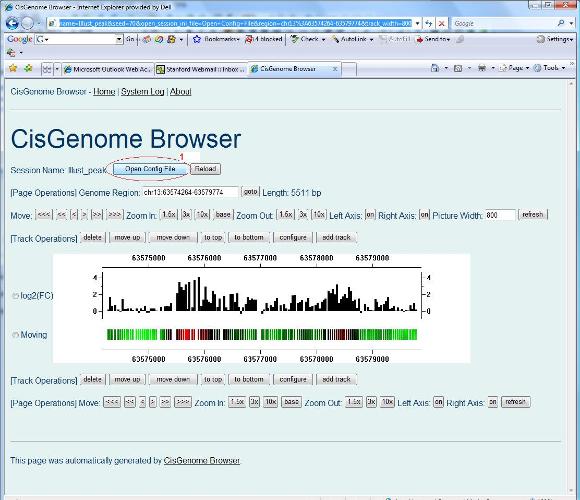Switch to Microsoft Outlook Web Access tab

pyautogui.click(x=107, y=69)
